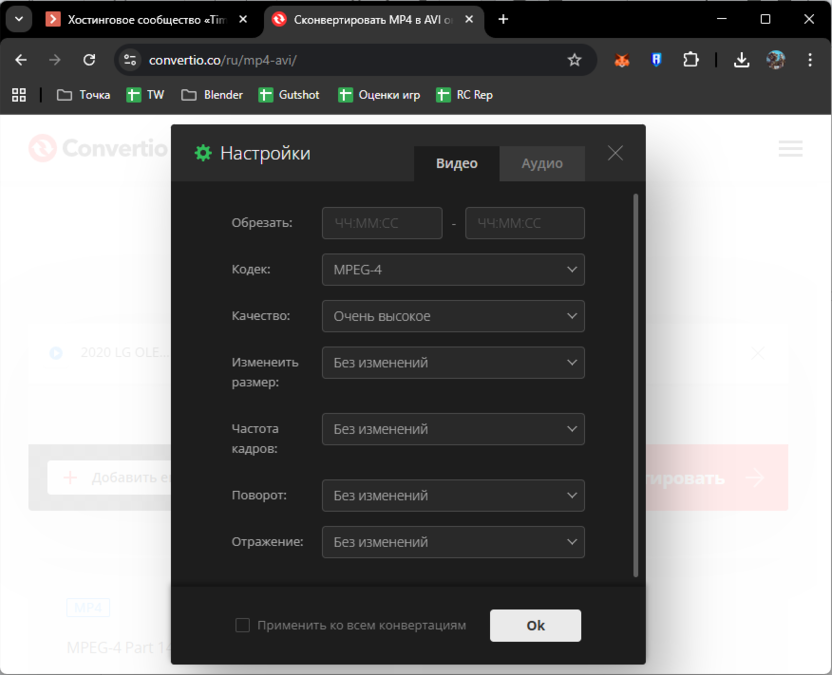Open the Качество dropdown
832x675 pixels.
[452, 315]
